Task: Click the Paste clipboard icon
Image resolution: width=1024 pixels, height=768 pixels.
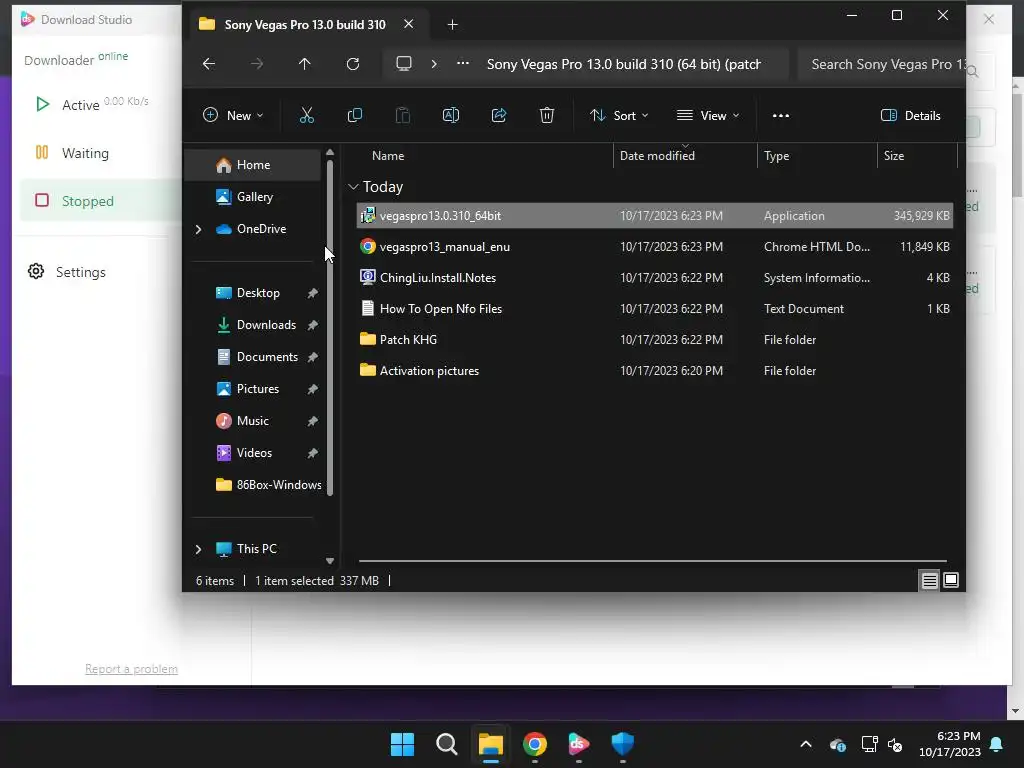Action: (x=403, y=116)
